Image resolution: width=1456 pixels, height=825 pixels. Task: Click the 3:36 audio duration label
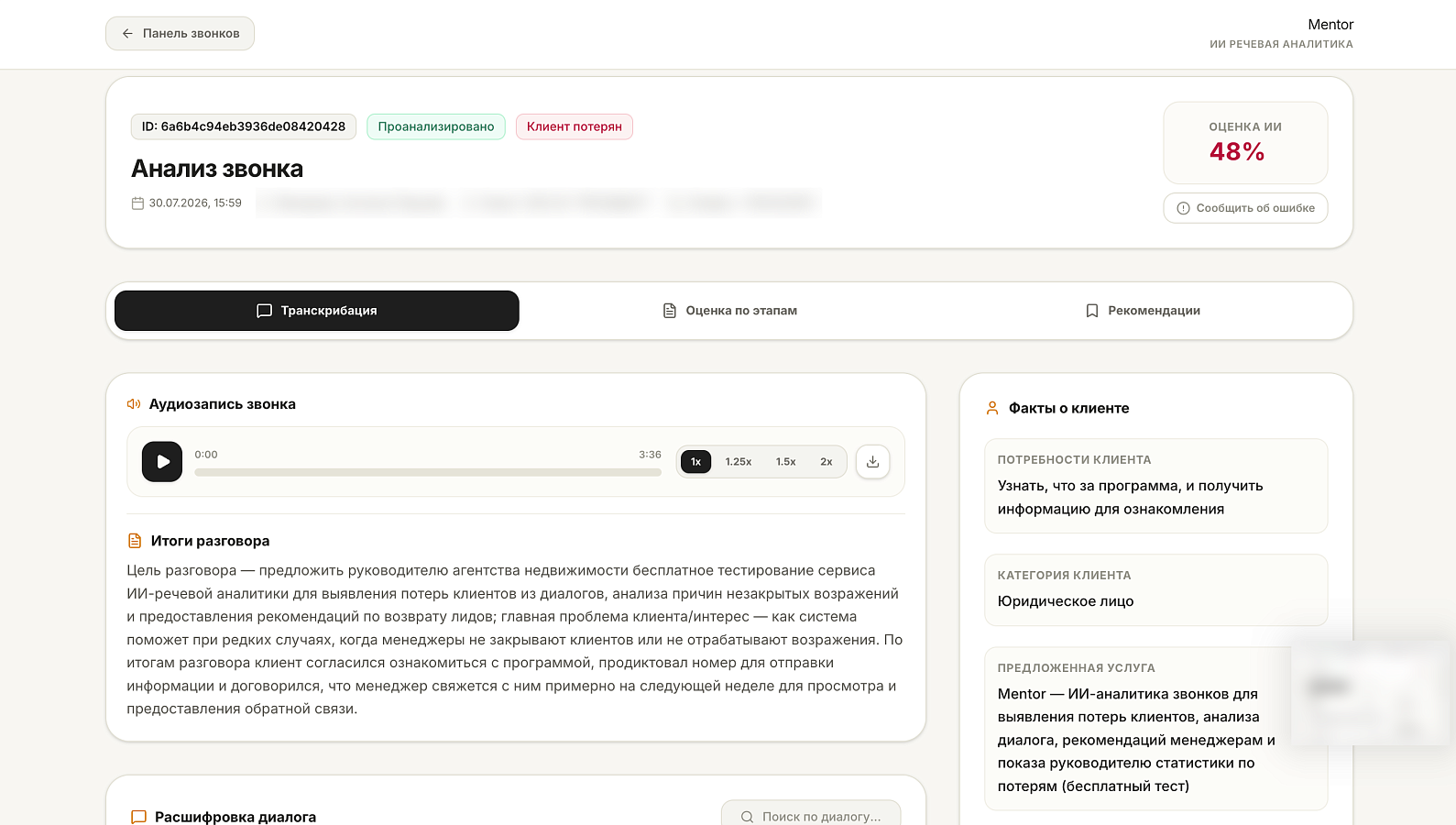[650, 455]
